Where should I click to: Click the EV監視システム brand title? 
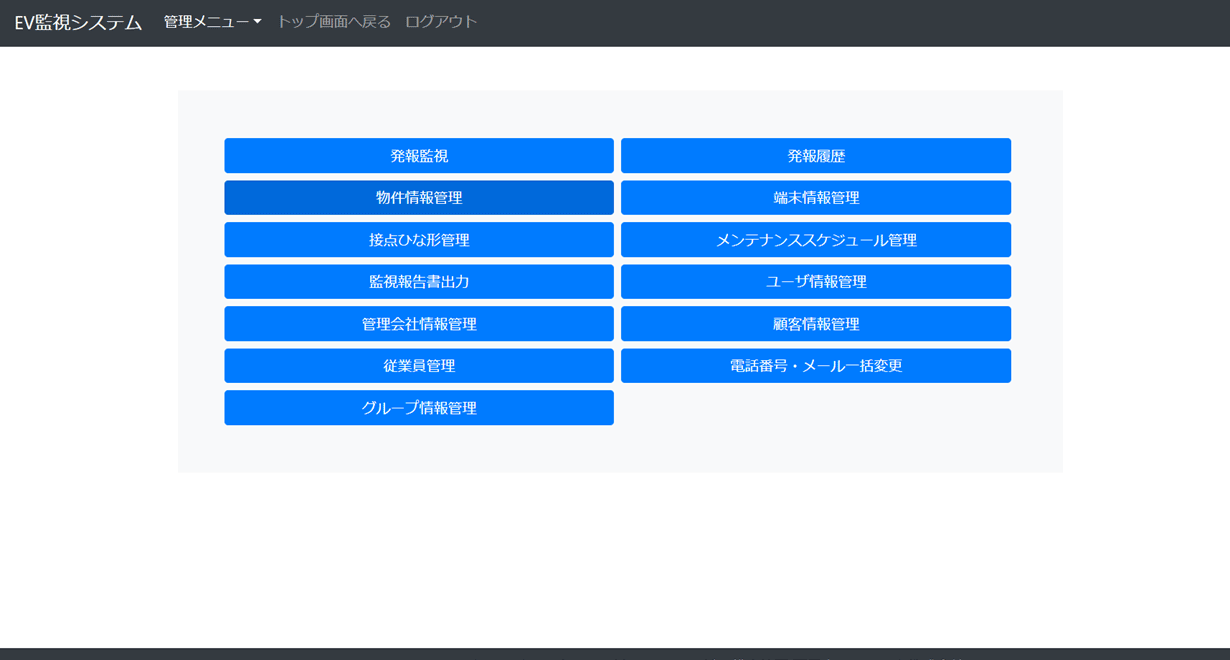coord(78,22)
